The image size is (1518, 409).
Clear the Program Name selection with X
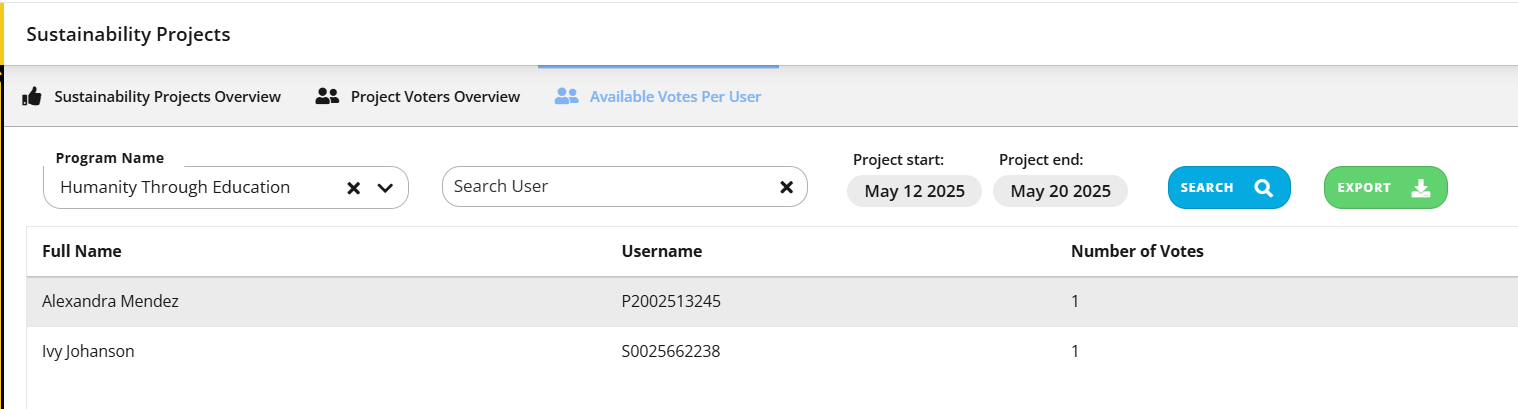(353, 188)
